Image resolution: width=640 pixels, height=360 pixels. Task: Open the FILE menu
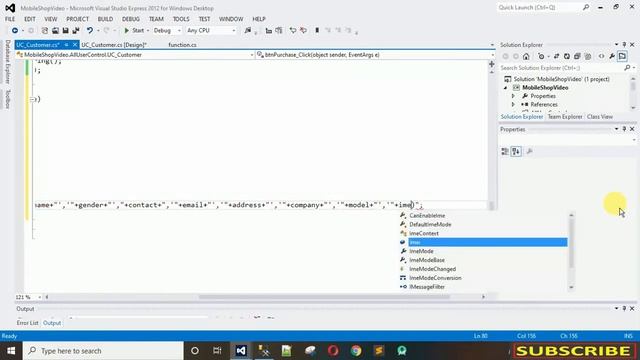(x=10, y=19)
